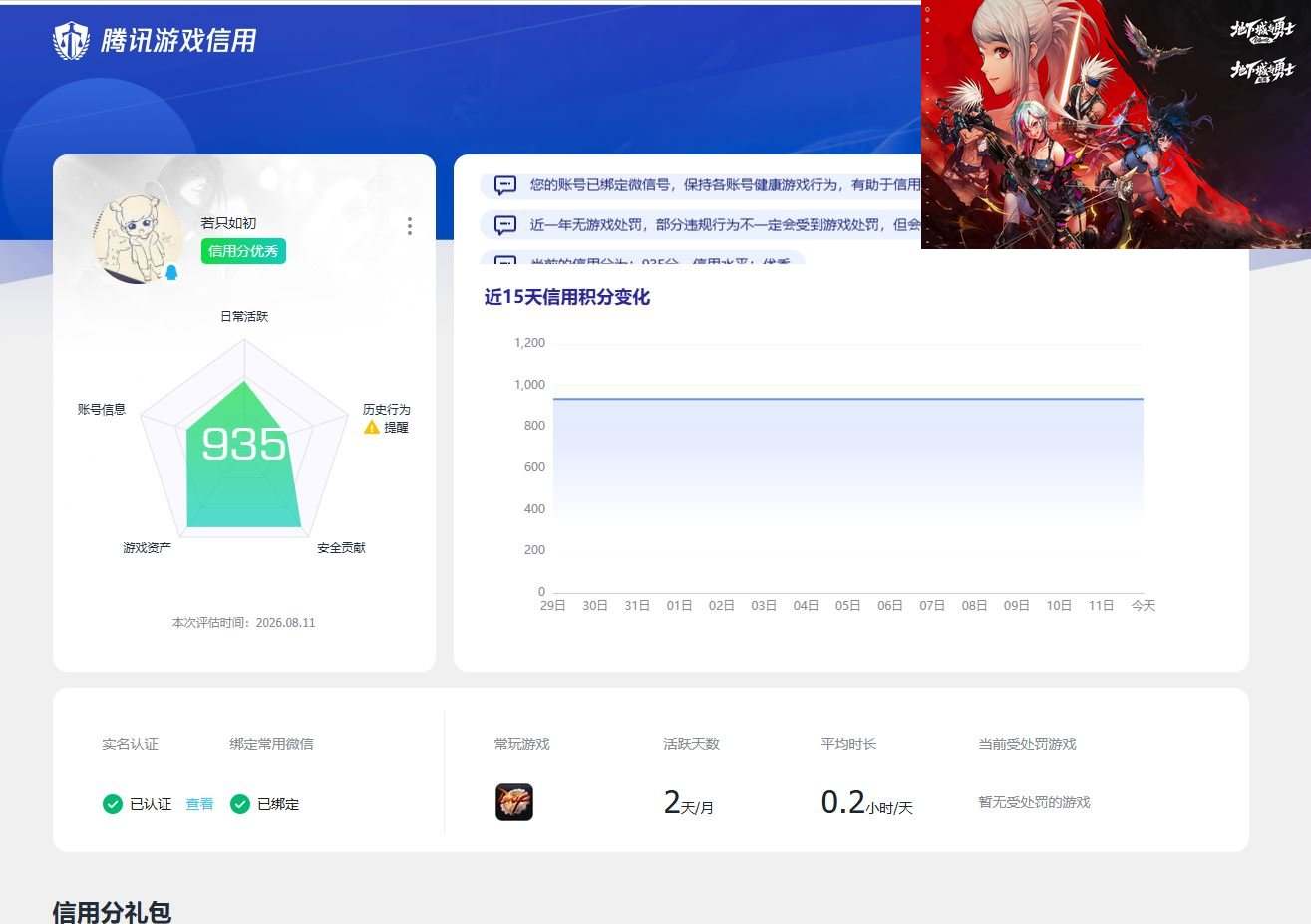Select 安全贡献 radar chart label
This screenshot has height=924, width=1311.
click(x=341, y=548)
